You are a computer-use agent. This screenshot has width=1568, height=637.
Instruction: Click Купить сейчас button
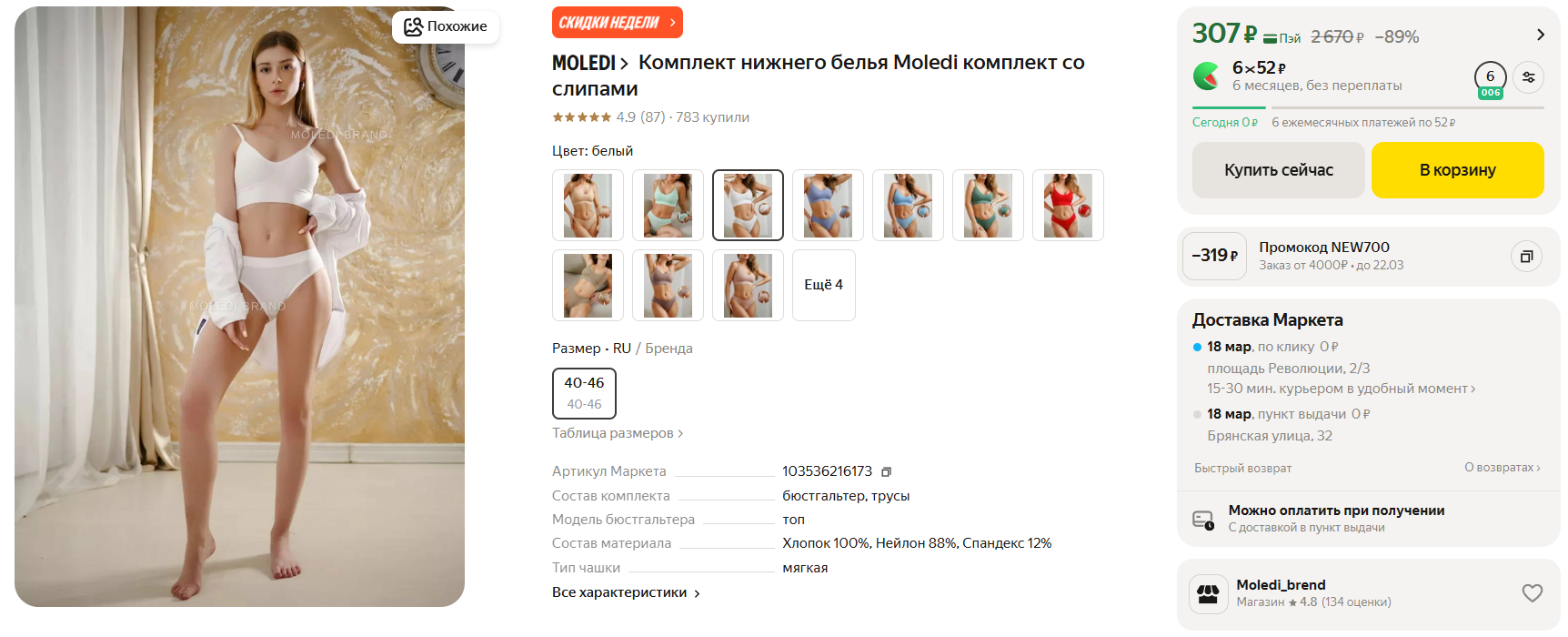point(1278,170)
